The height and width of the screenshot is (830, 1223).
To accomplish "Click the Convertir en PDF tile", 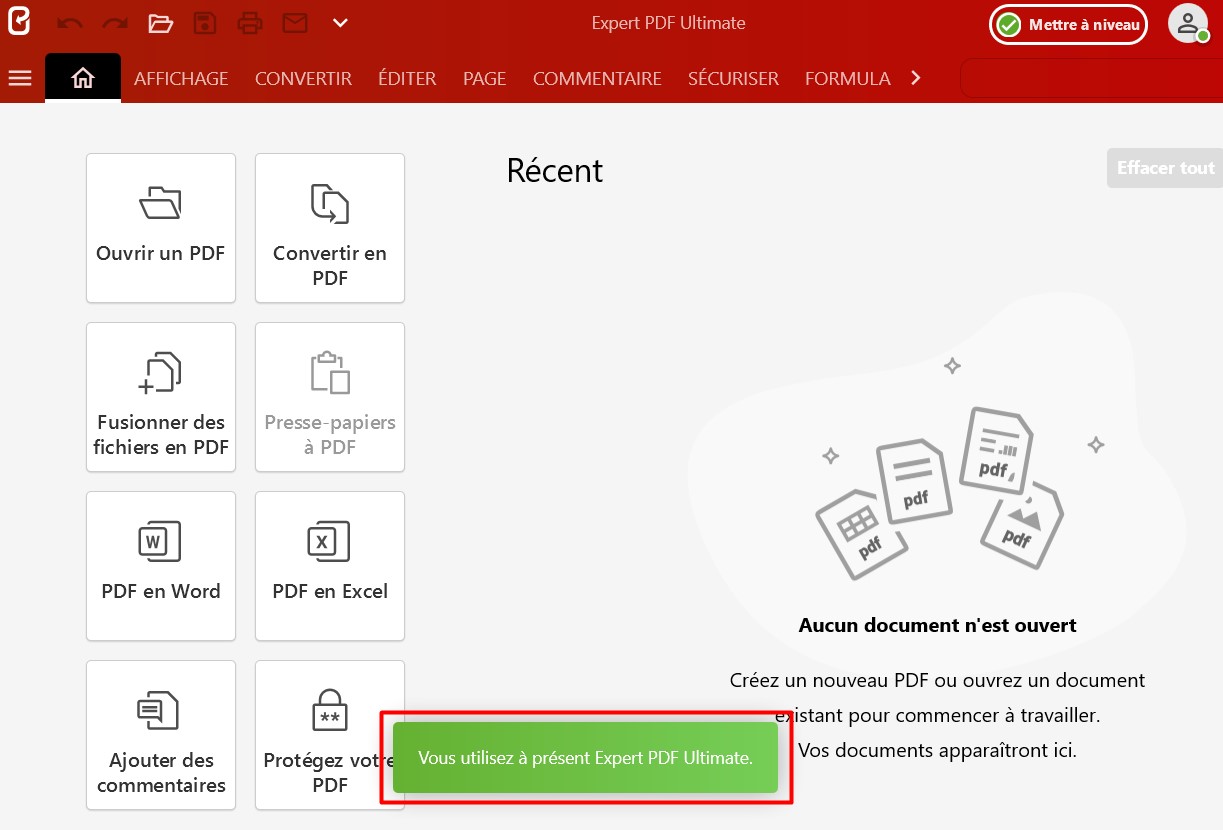I will (x=330, y=228).
